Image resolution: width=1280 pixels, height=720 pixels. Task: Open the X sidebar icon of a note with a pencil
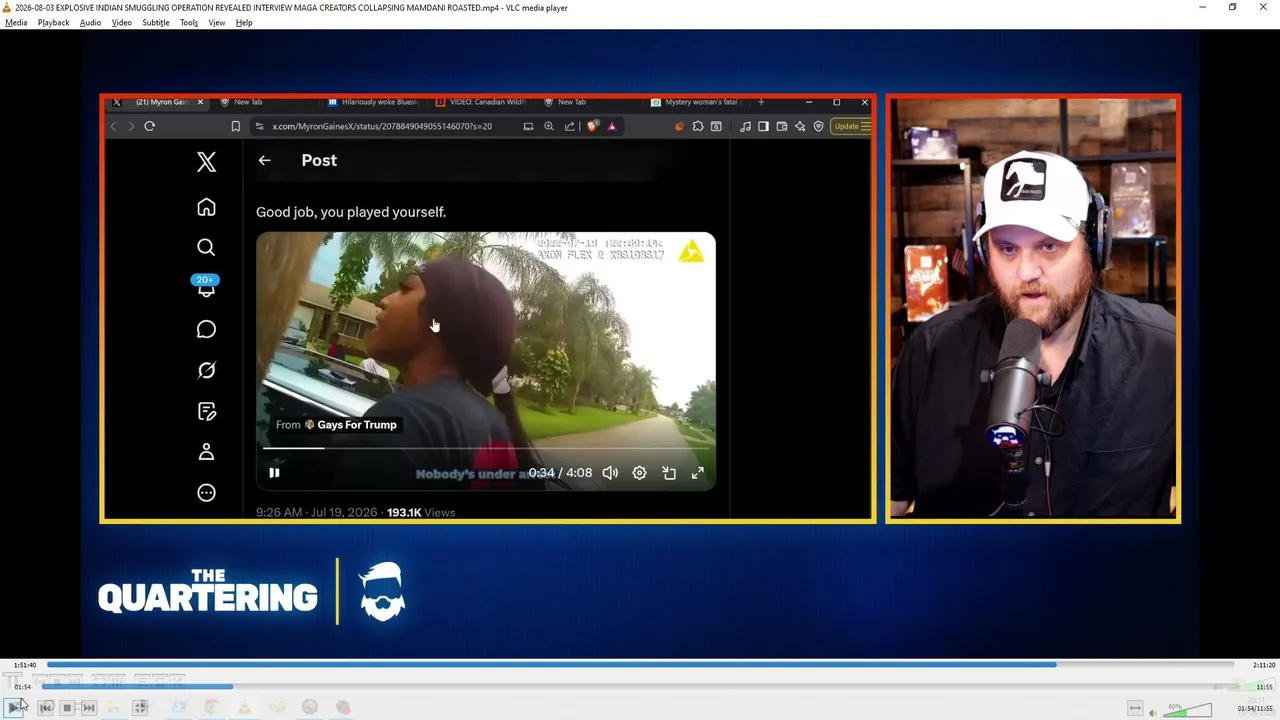(206, 411)
